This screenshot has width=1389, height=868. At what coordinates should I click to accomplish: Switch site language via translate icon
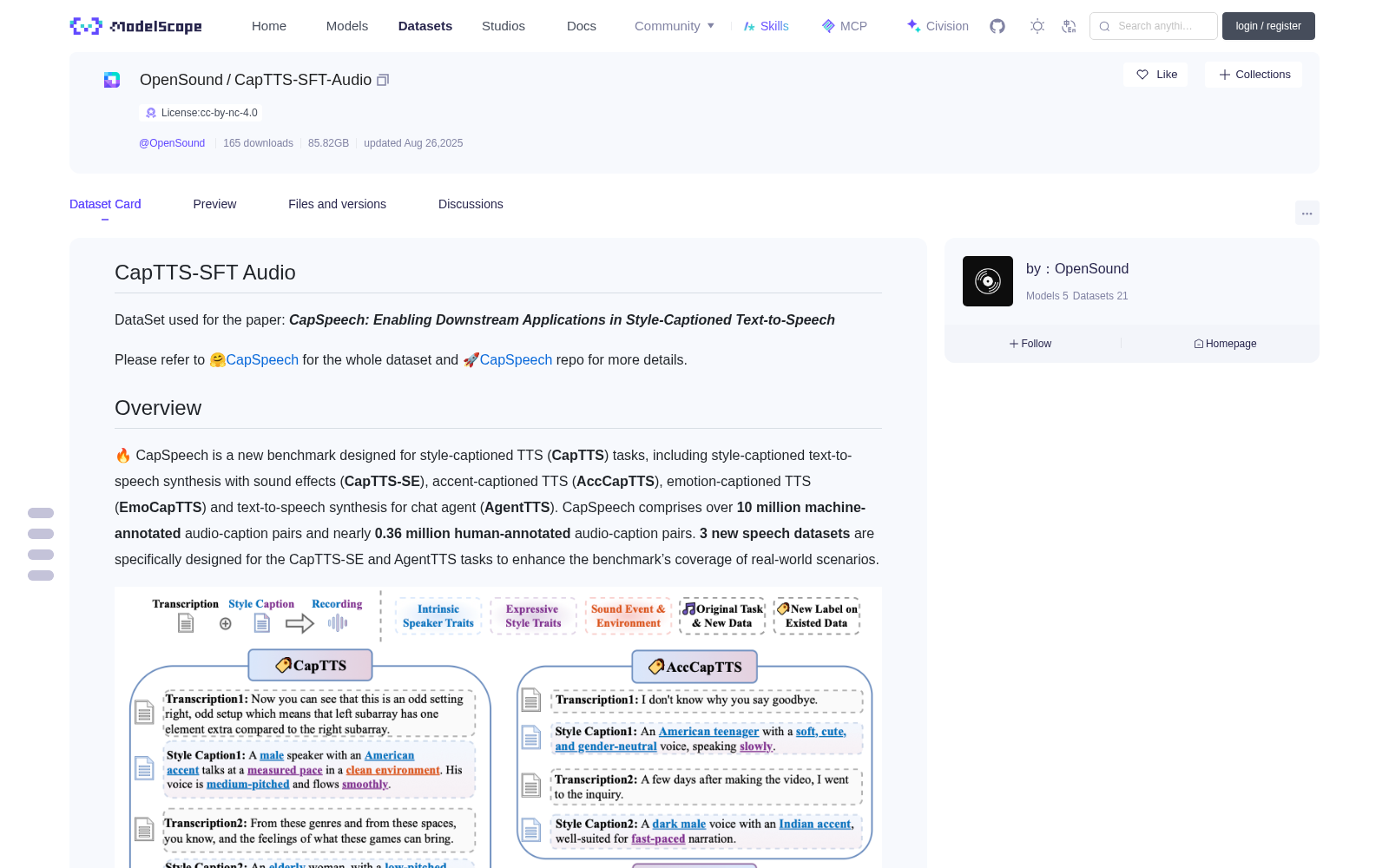[1070, 26]
